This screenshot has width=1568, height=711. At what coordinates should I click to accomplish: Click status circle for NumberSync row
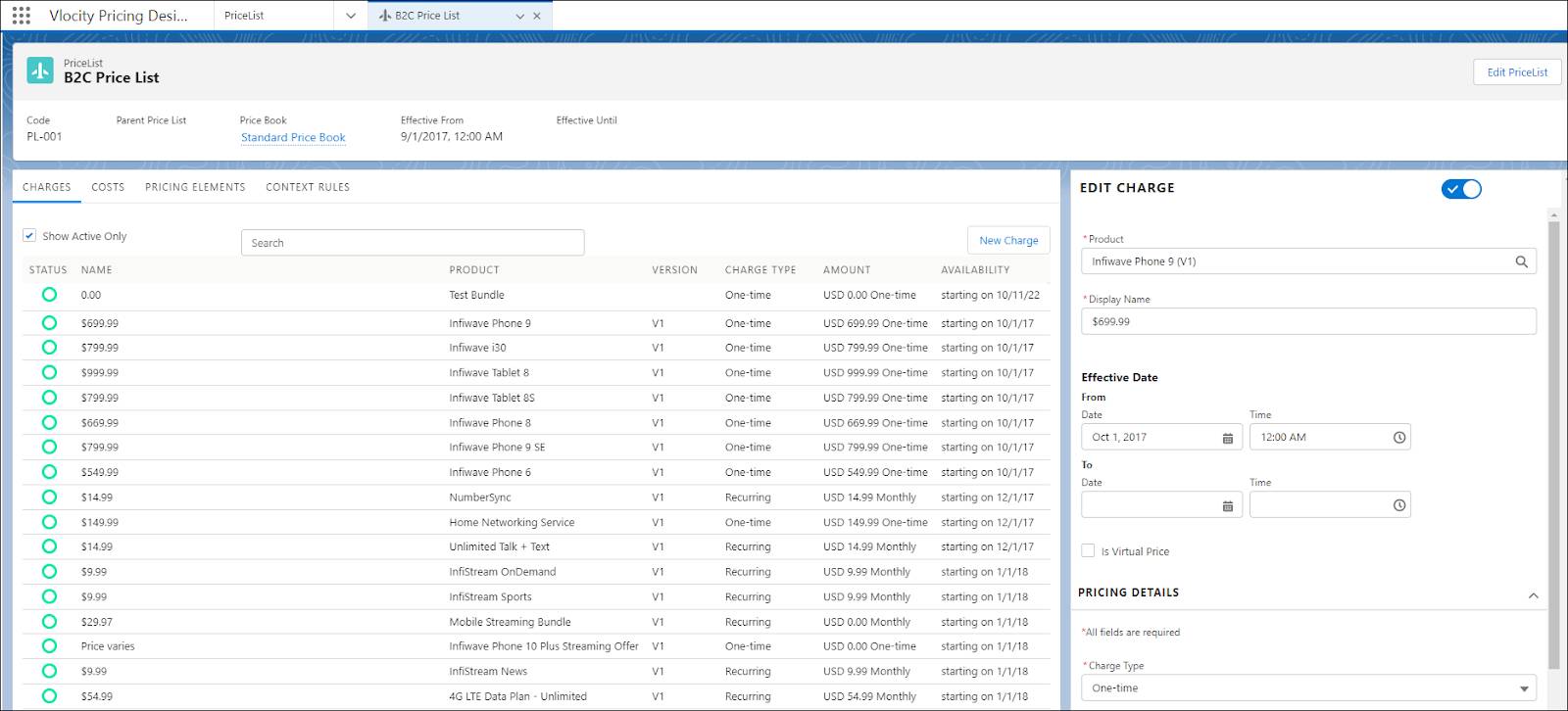[49, 497]
